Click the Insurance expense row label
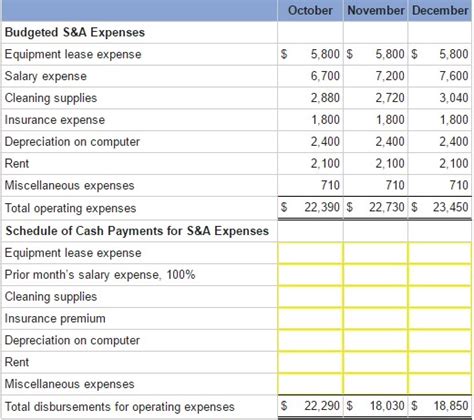 click(55, 120)
